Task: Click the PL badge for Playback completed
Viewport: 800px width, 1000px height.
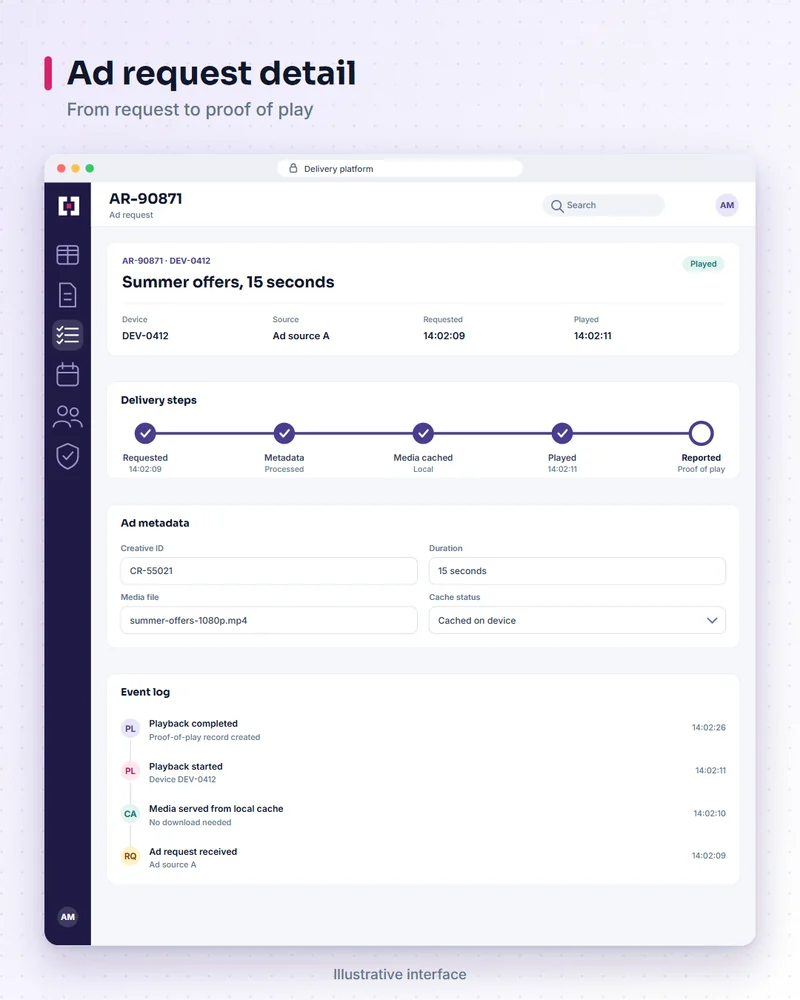Action: 130,728
